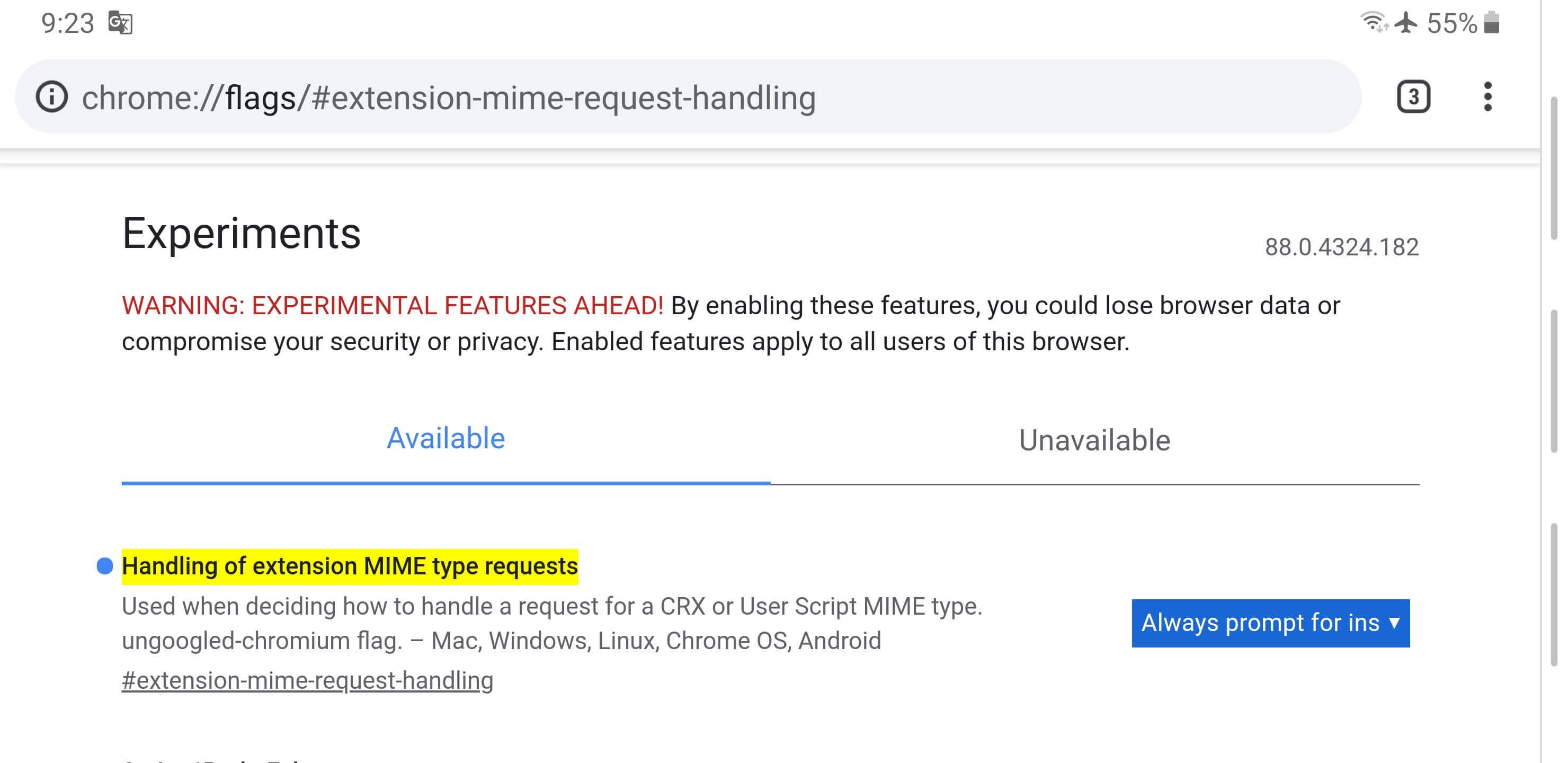Tap the site information icon in address bar
Viewport: 1568px width, 763px height.
coord(52,97)
